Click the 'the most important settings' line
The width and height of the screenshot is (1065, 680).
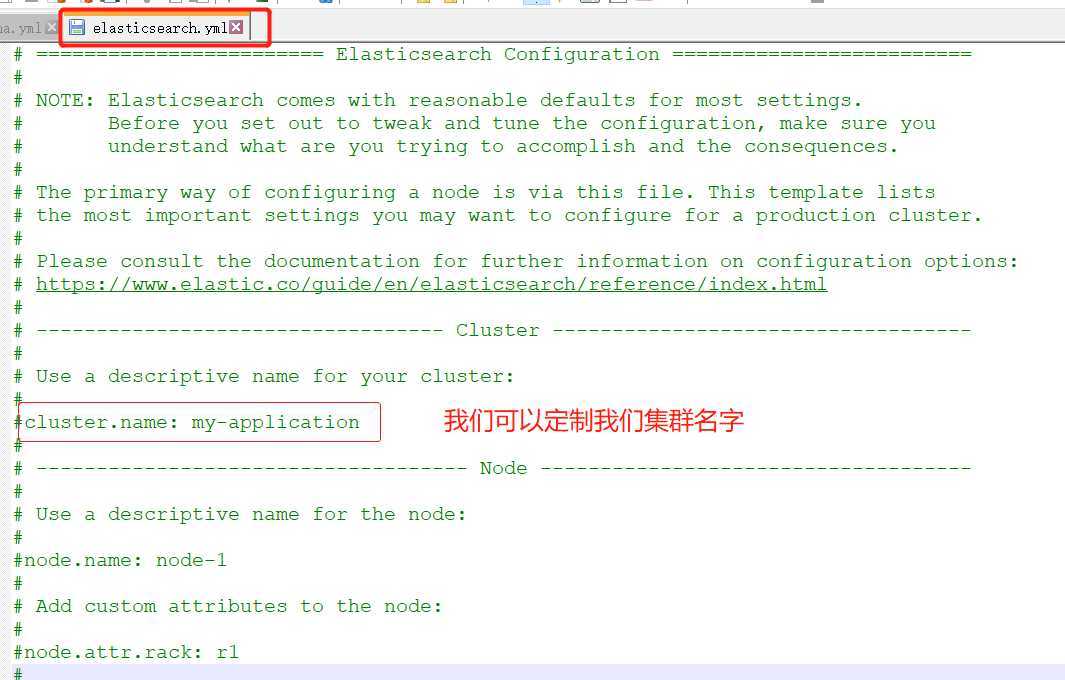click(x=498, y=215)
